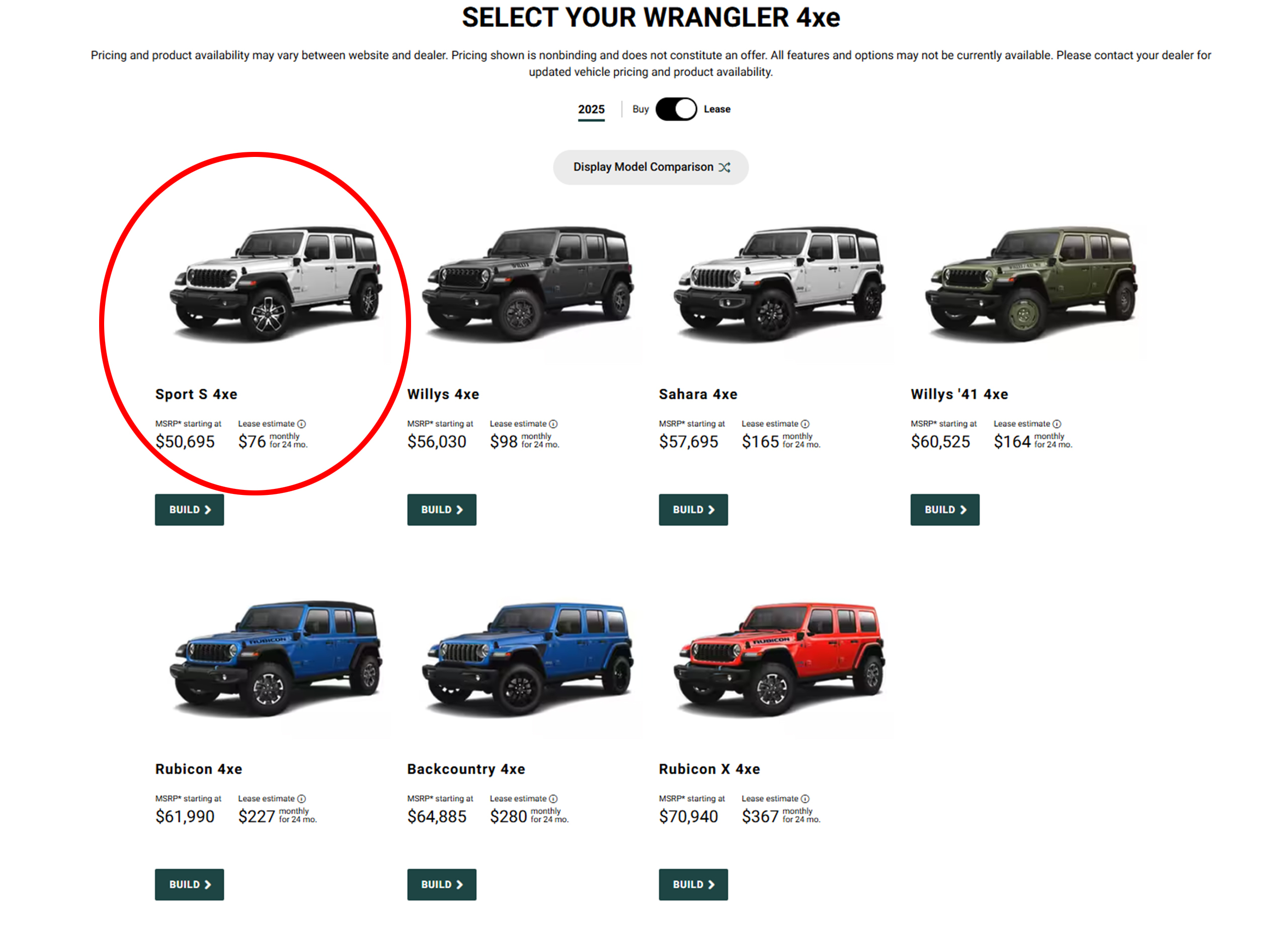Build the Willys '41 4xe
Viewport: 1288px width, 928px height.
(x=945, y=510)
